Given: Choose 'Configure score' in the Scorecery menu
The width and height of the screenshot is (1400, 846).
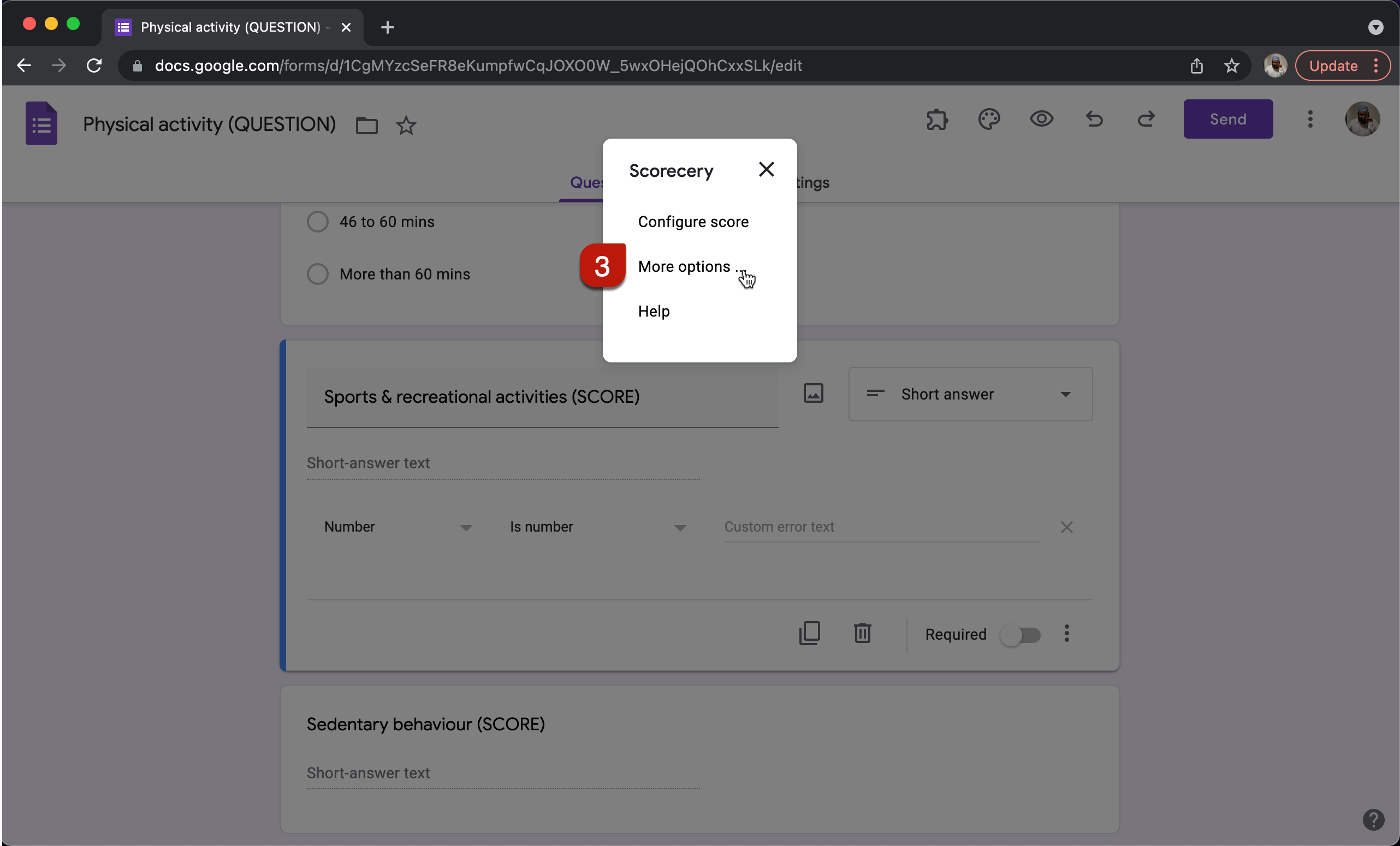Looking at the screenshot, I should coord(693,222).
